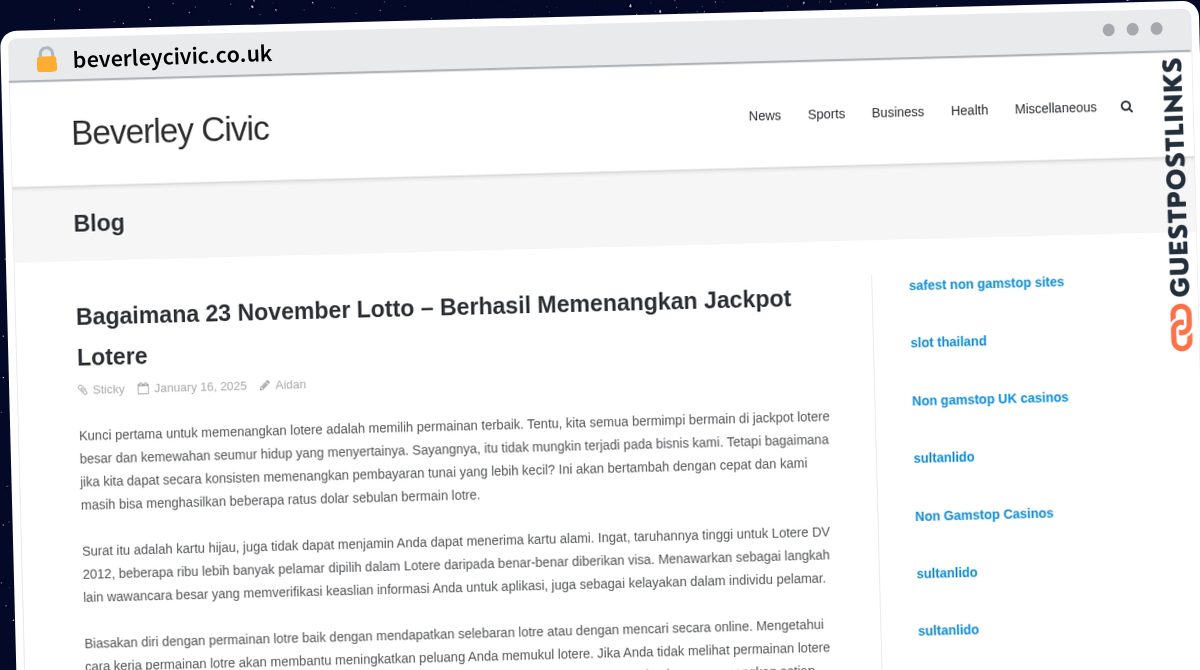
Task: Click the calendar icon before the post date
Action: tap(144, 386)
